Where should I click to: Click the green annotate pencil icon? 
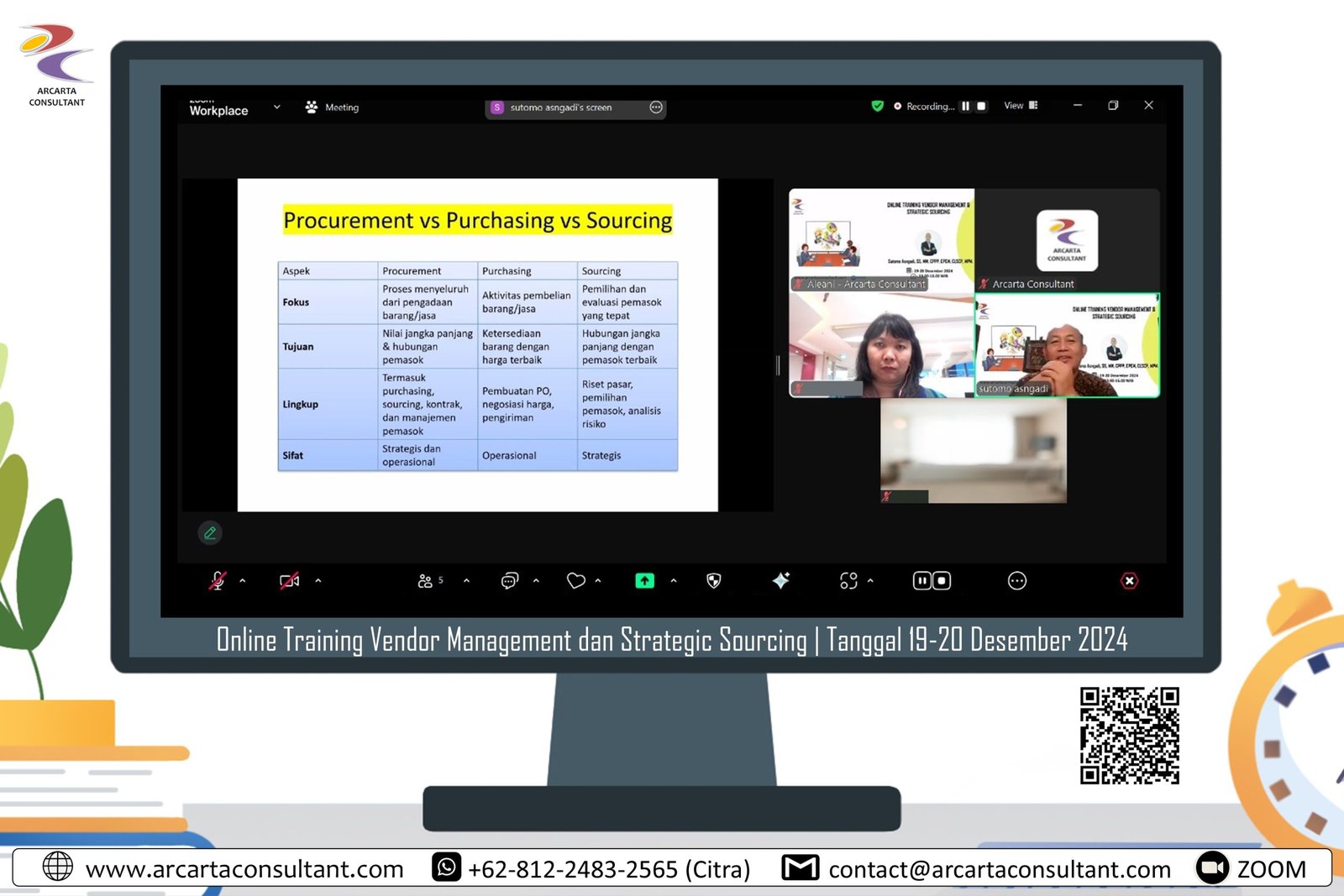[210, 532]
